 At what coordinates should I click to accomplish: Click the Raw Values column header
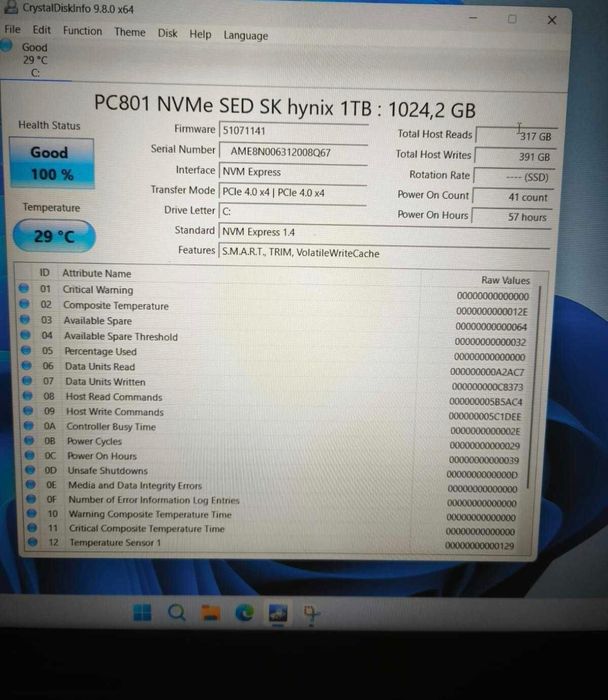[x=505, y=280]
